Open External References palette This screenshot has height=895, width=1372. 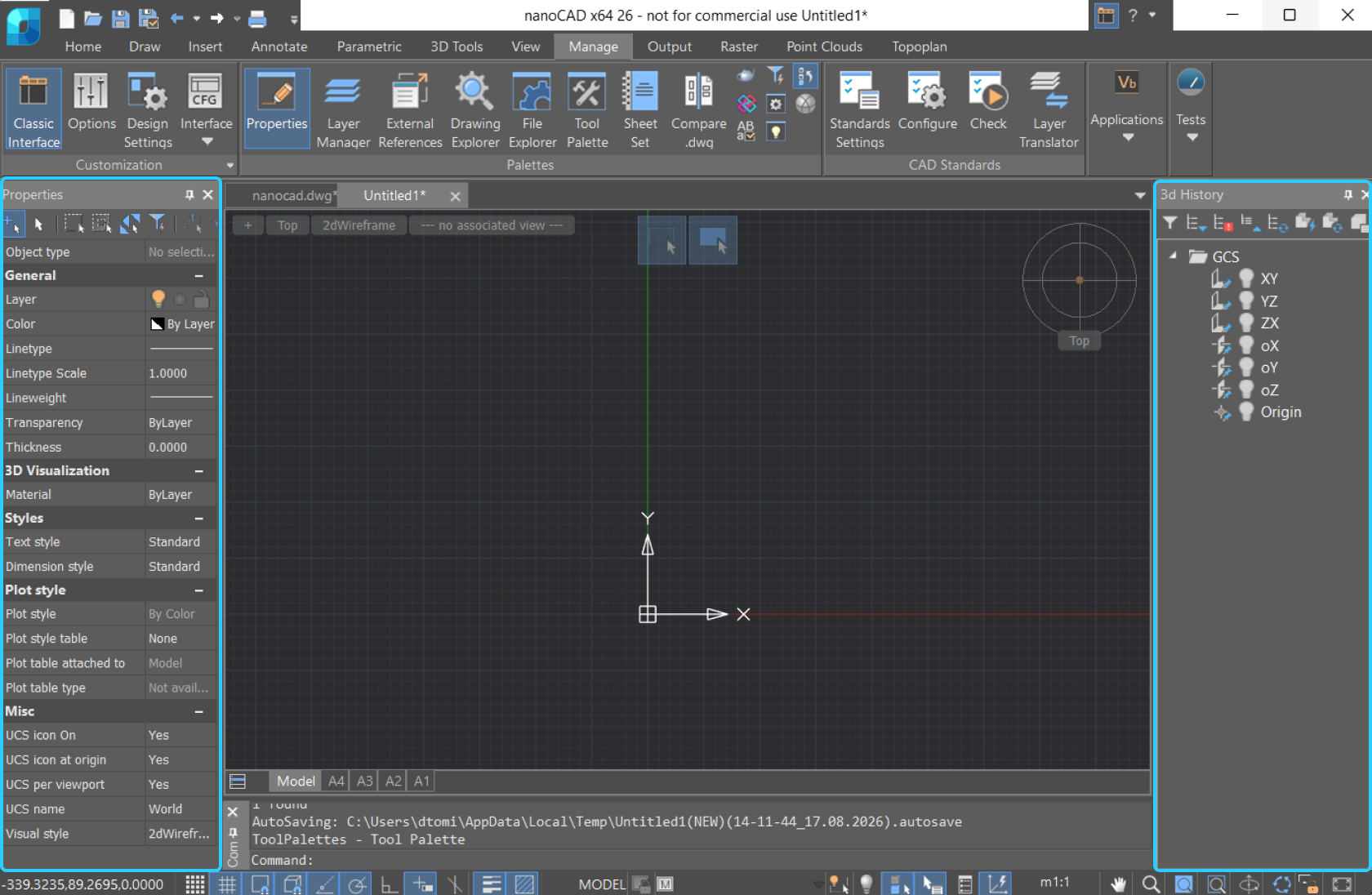[x=410, y=109]
